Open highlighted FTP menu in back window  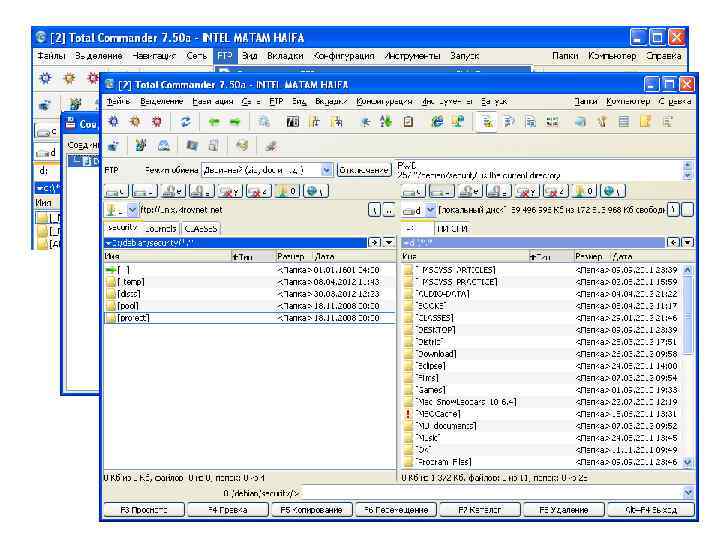[x=225, y=56]
